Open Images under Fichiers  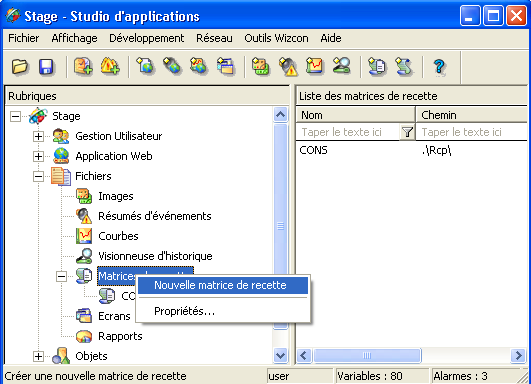point(115,196)
